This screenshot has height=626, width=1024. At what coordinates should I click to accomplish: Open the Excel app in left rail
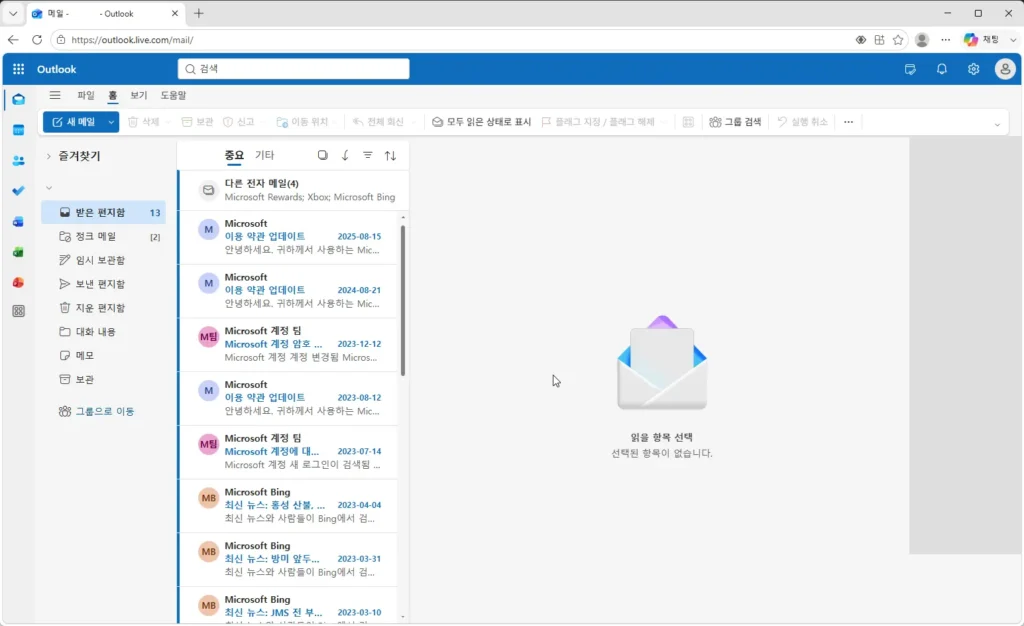coord(18,252)
